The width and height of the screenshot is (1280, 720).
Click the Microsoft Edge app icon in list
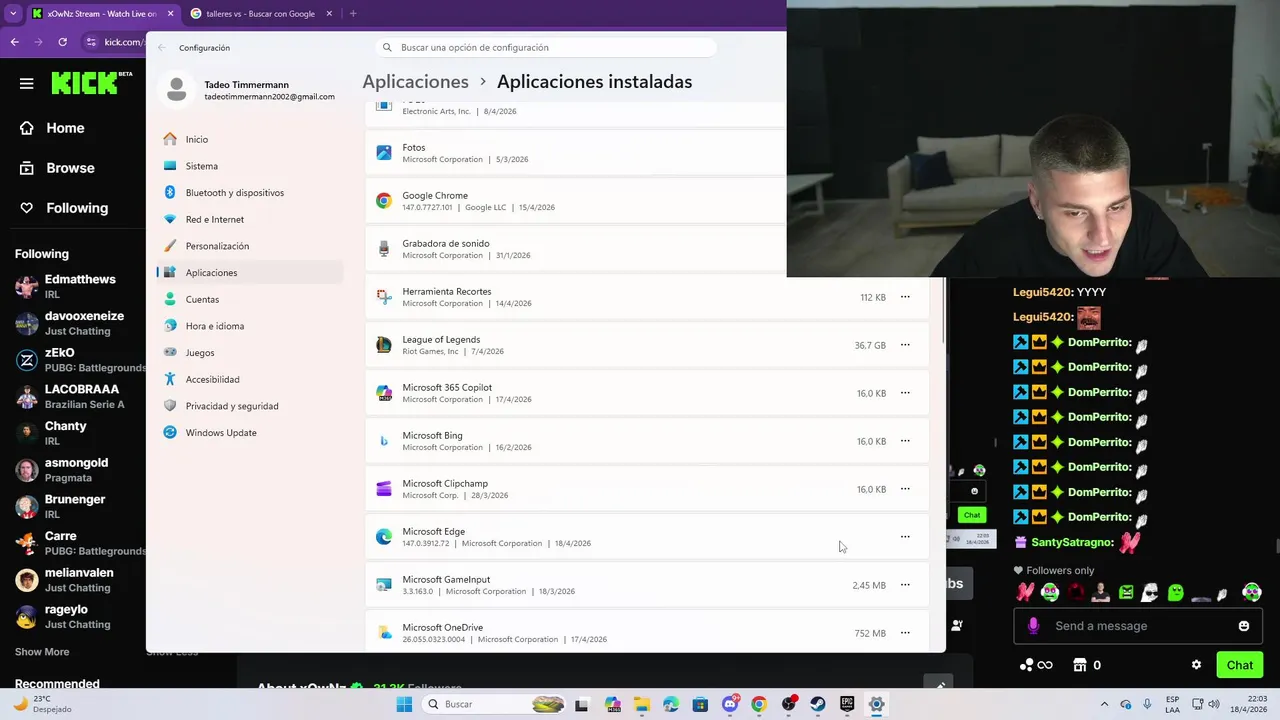[x=384, y=537]
